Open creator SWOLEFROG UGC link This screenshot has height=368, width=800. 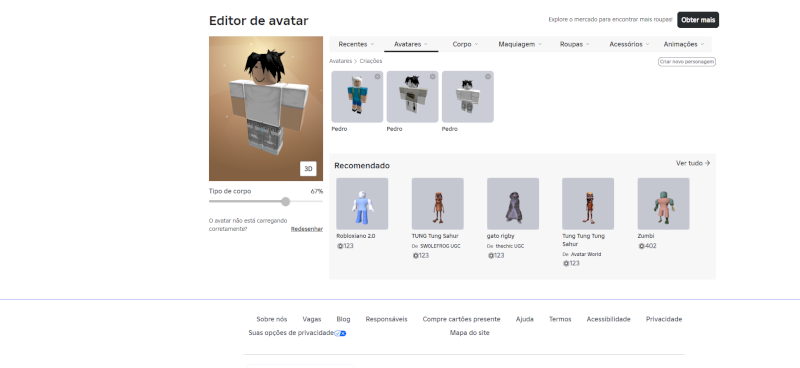440,246
